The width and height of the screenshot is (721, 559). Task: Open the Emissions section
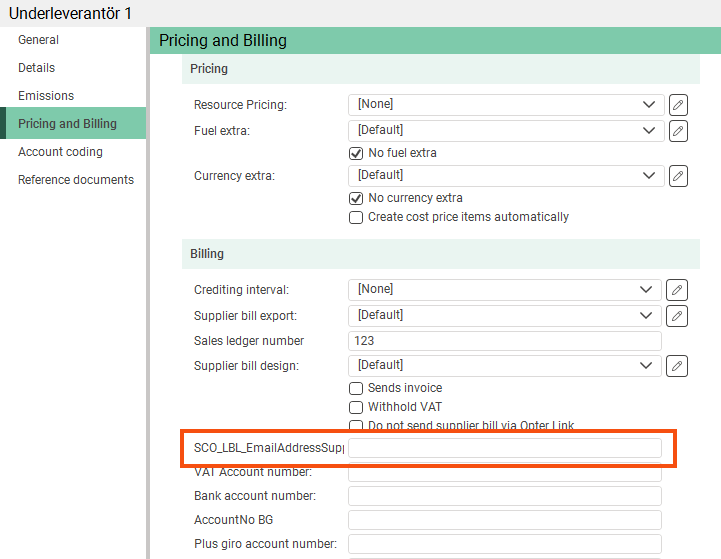[46, 96]
